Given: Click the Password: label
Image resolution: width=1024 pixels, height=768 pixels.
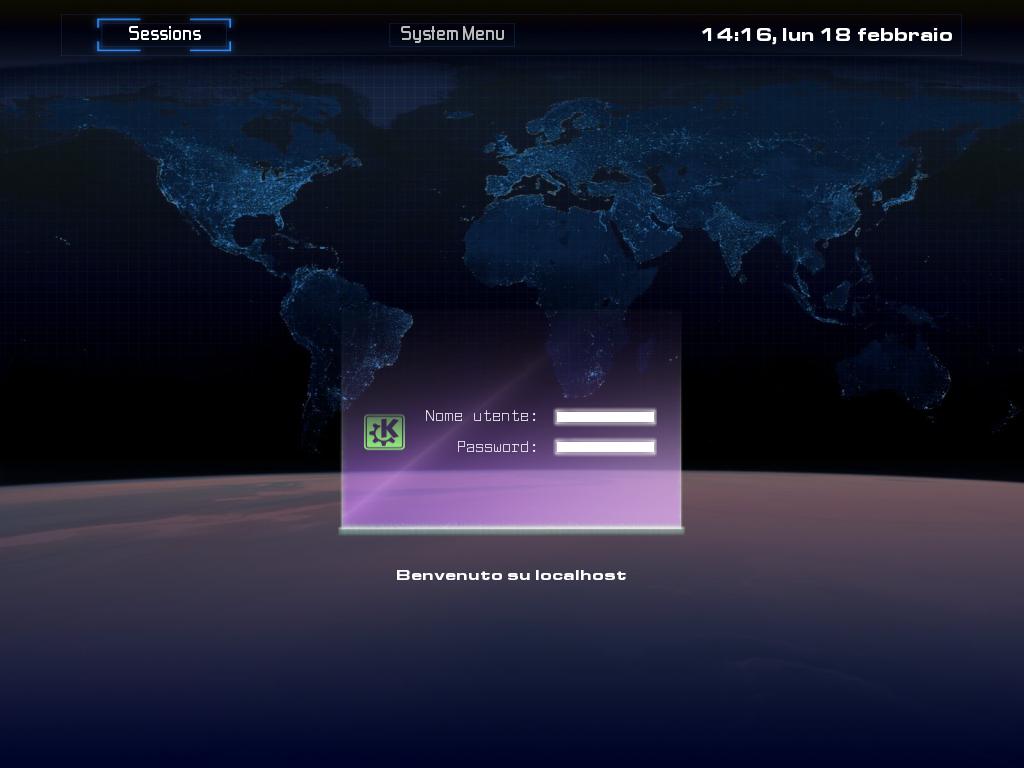Looking at the screenshot, I should pyautogui.click(x=497, y=447).
